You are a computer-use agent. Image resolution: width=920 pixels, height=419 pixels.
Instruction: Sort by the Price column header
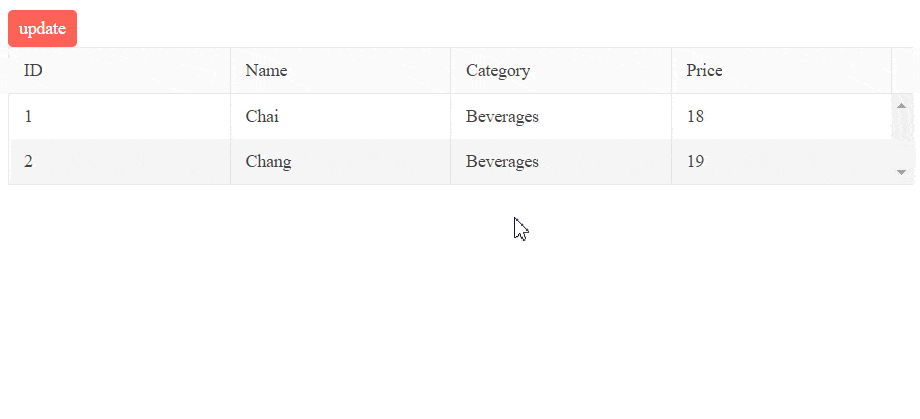click(x=782, y=70)
